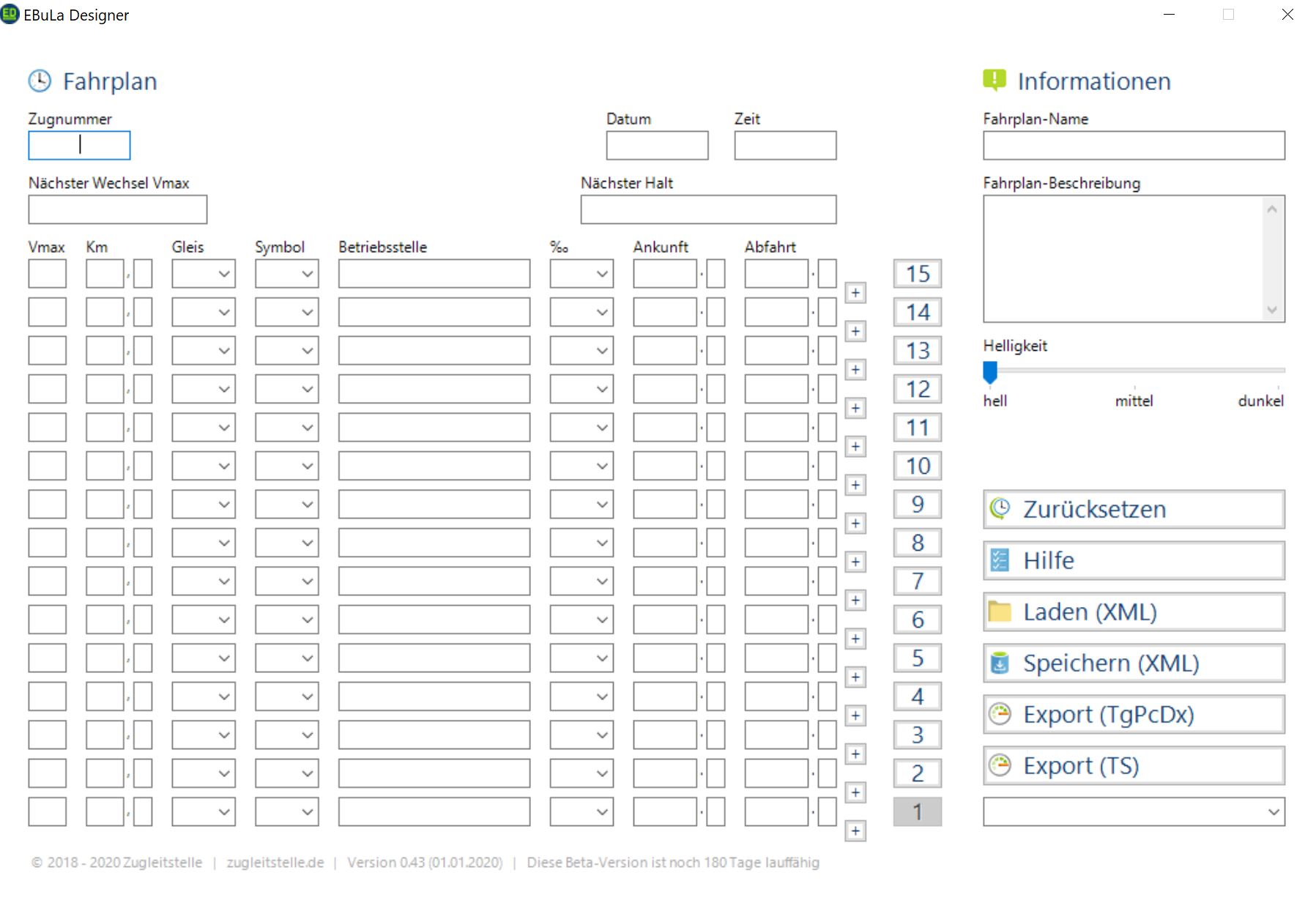
Task: Click Speichern (XML) to save
Action: (x=1134, y=663)
